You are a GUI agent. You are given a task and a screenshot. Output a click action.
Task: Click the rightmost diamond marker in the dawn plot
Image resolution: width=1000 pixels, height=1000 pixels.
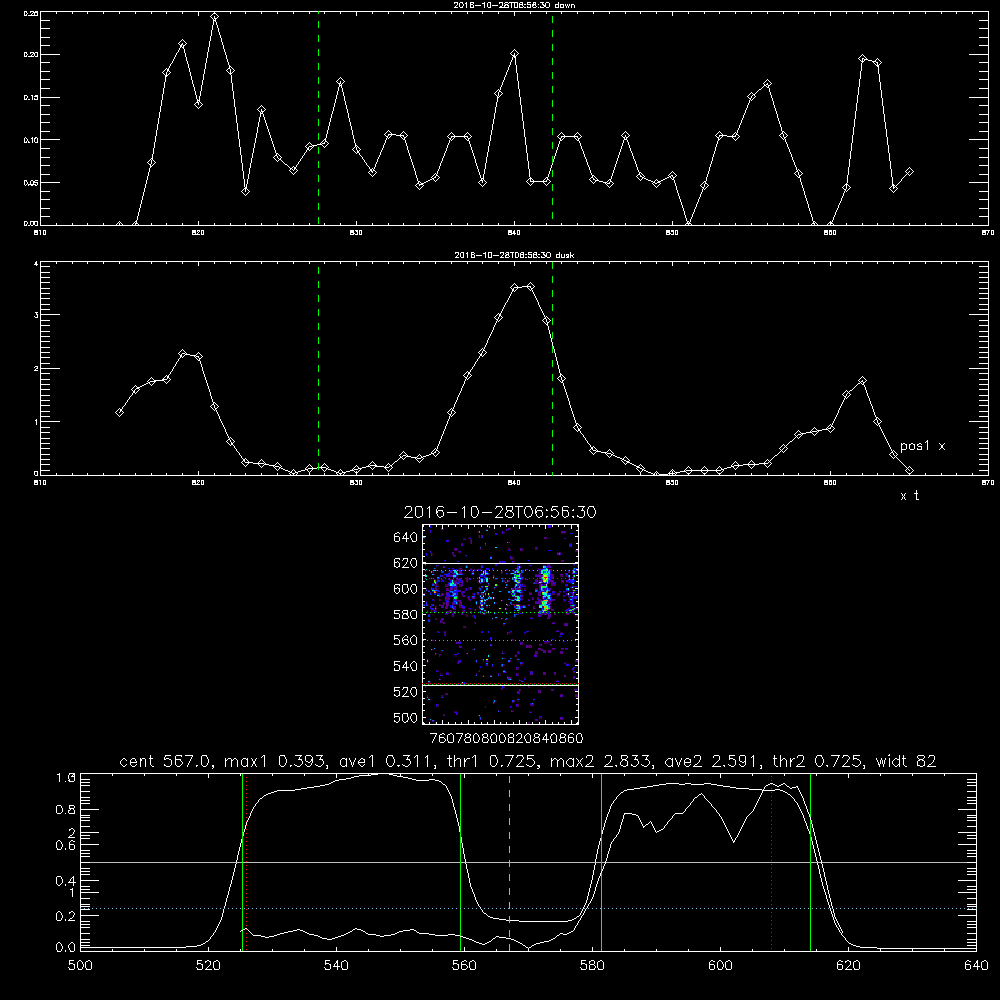(x=909, y=172)
